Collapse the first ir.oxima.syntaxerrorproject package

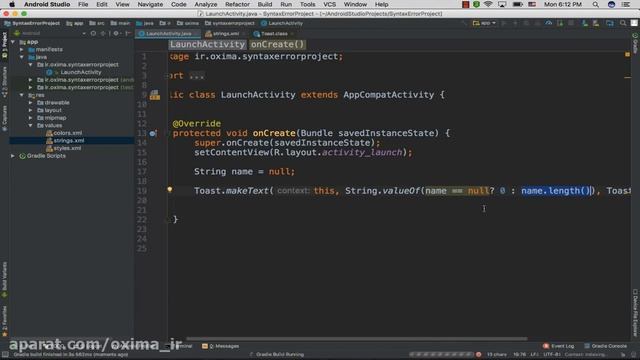[30, 64]
